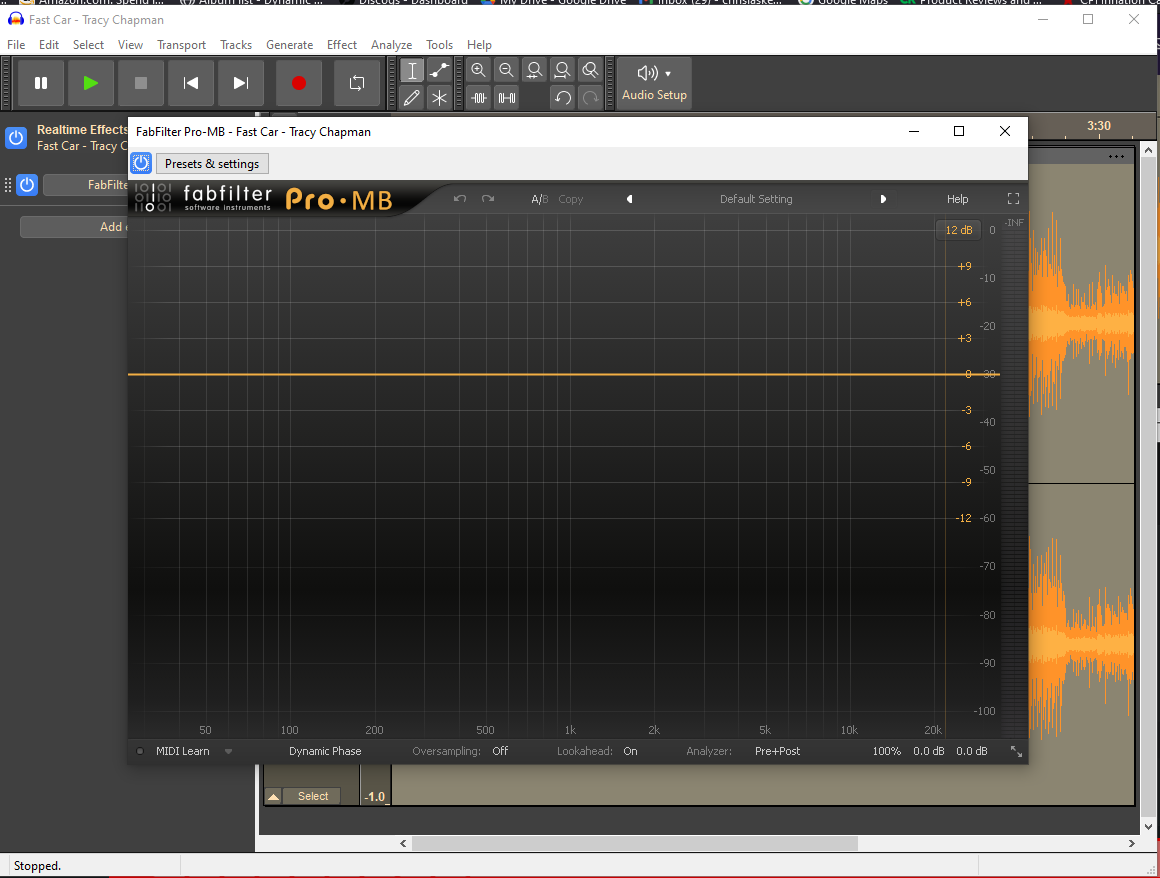Open the 12 dB display range selector
The width and height of the screenshot is (1160, 878).
coord(959,230)
